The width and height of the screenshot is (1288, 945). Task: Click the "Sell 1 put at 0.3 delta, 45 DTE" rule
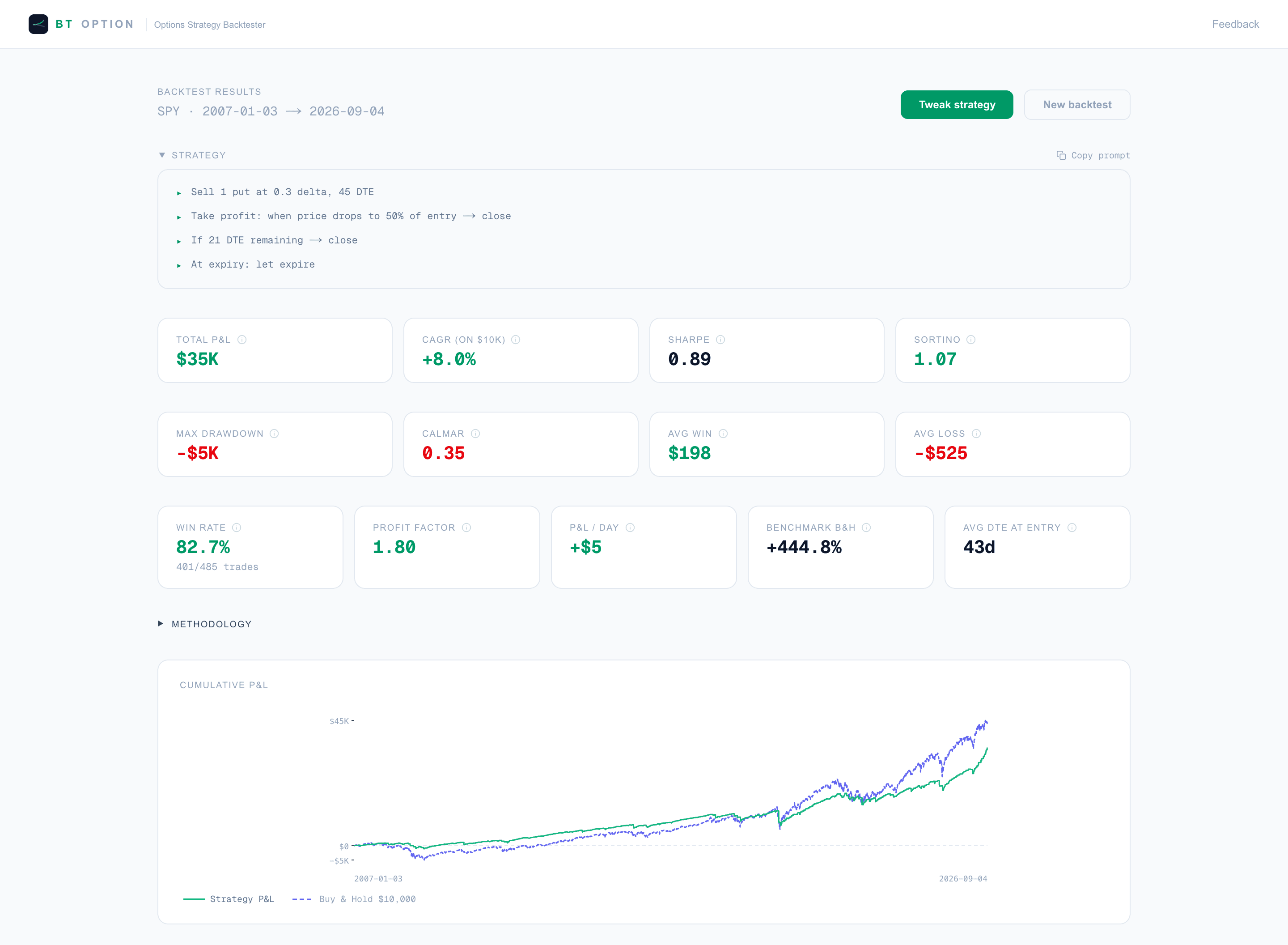(282, 192)
